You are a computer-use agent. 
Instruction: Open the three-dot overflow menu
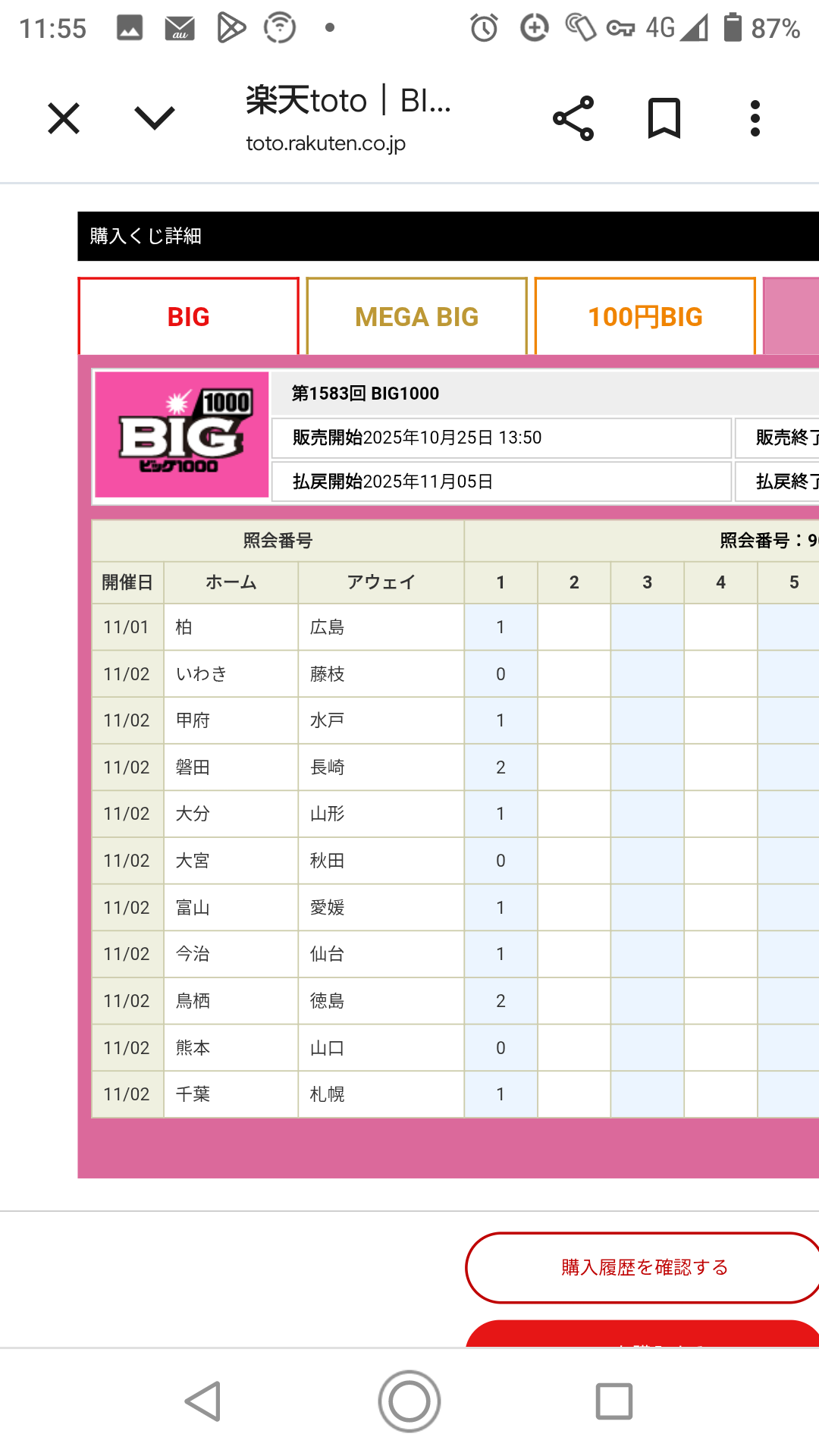click(755, 118)
